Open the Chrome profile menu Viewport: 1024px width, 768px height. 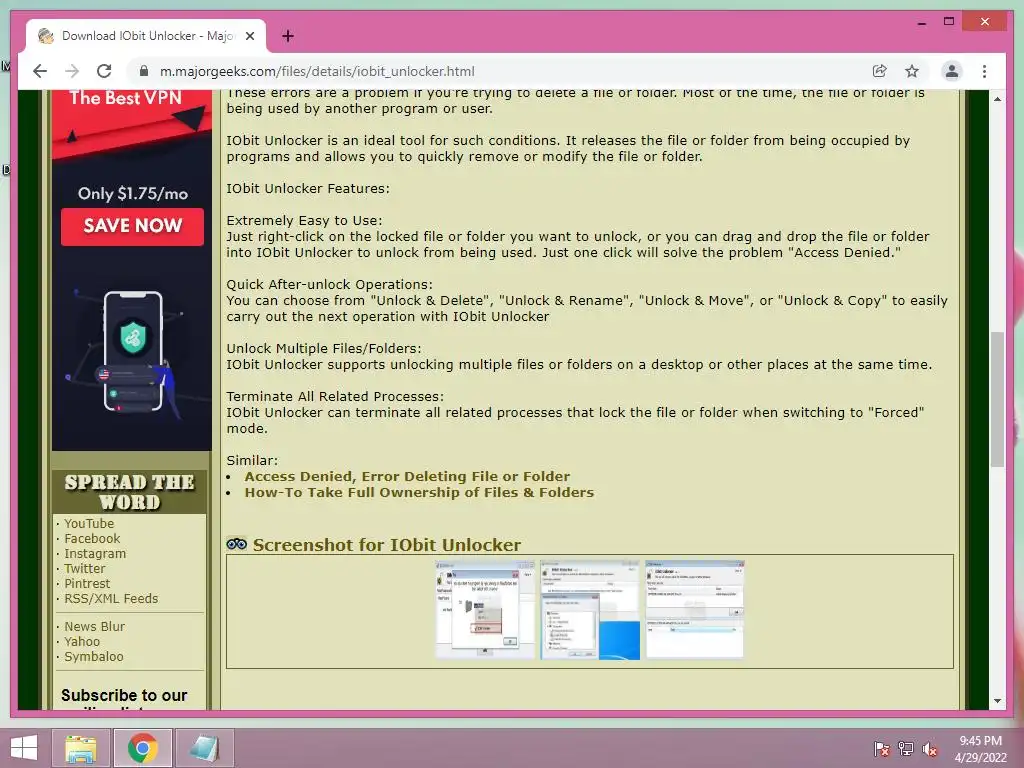952,71
